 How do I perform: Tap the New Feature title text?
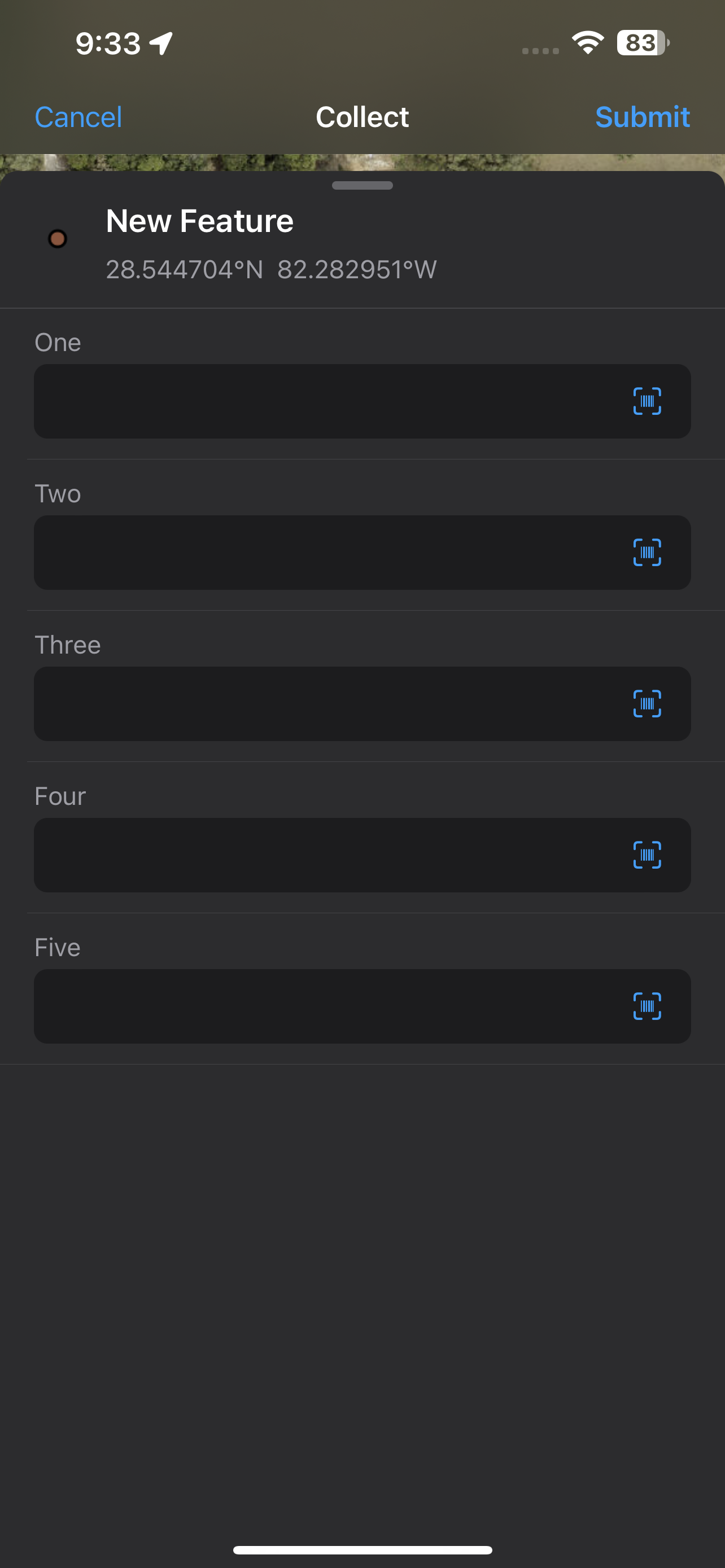coord(199,220)
